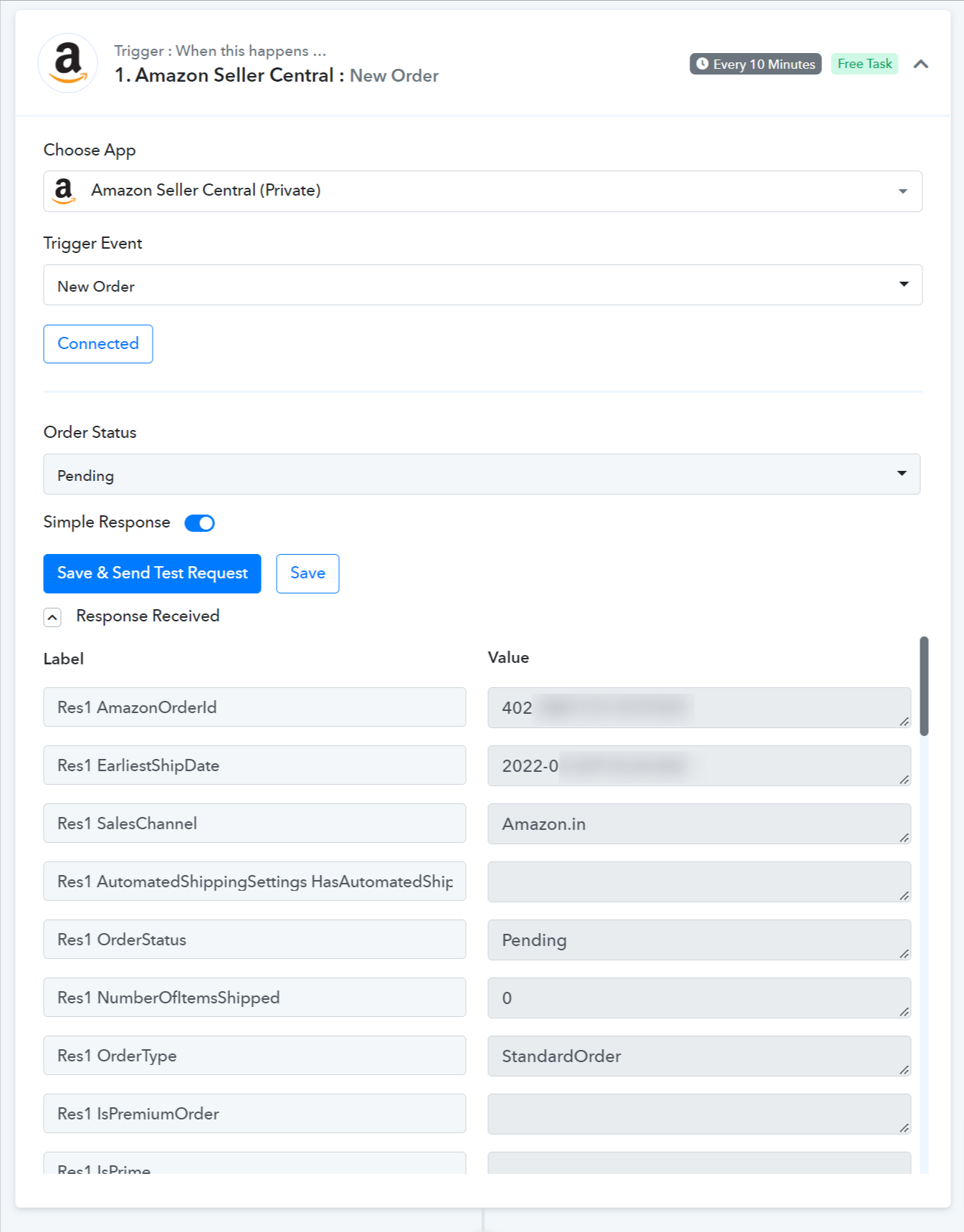964x1232 pixels.
Task: Click the Res1 EarliestShipDate label field
Action: click(x=254, y=765)
